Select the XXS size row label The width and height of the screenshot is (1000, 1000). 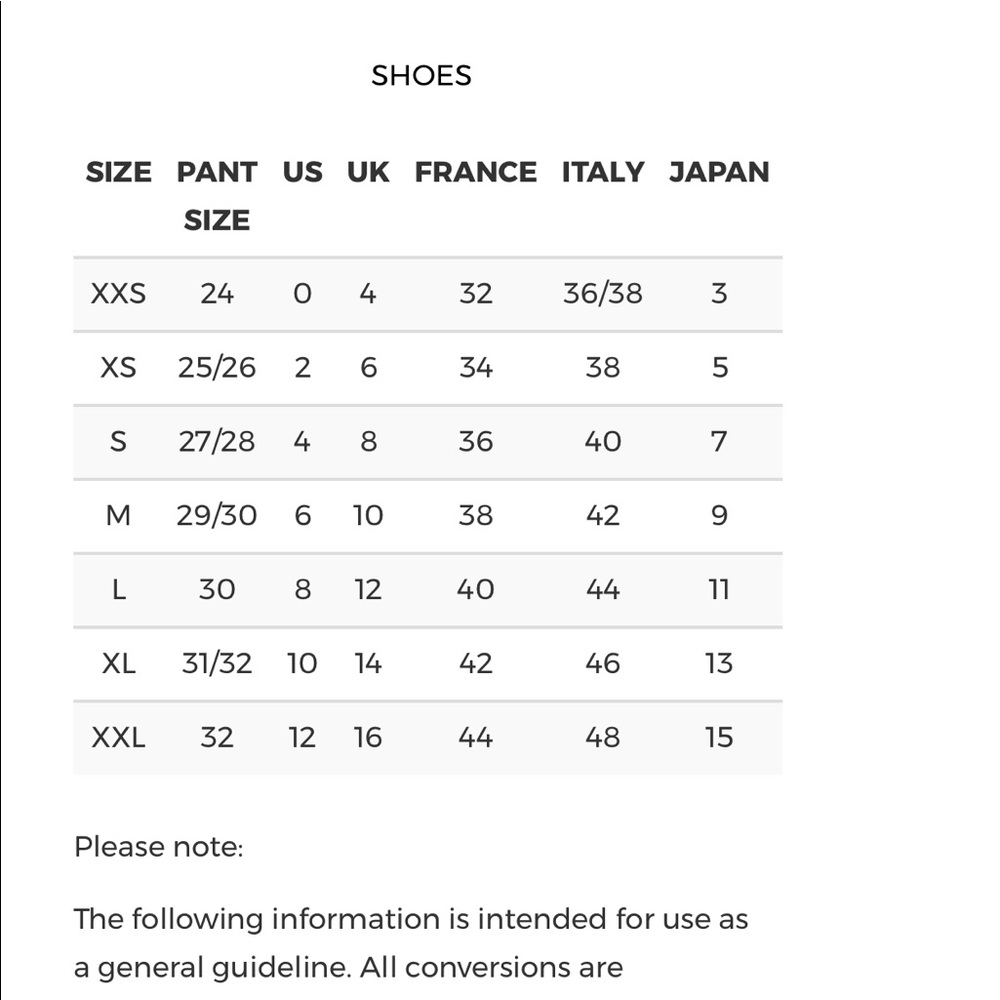119,294
